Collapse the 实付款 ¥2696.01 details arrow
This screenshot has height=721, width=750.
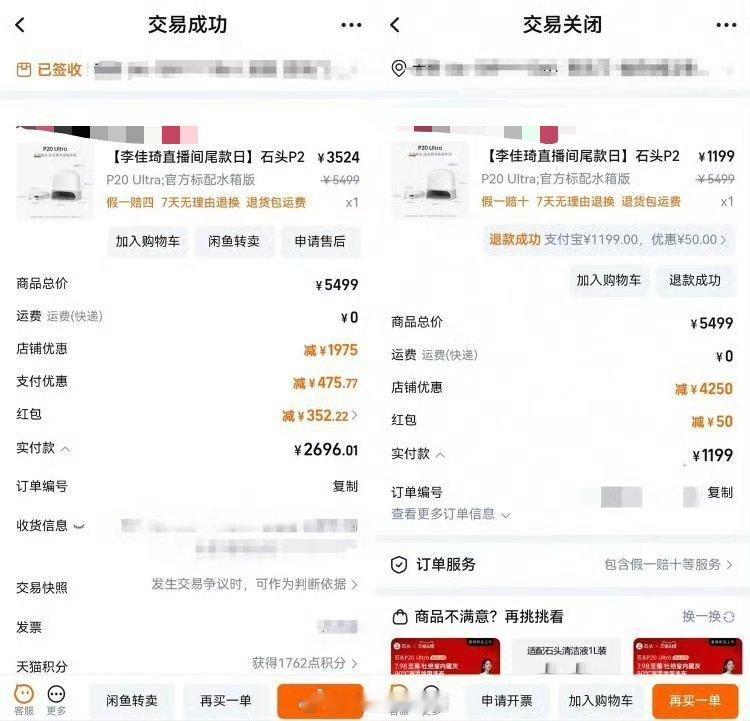66,449
